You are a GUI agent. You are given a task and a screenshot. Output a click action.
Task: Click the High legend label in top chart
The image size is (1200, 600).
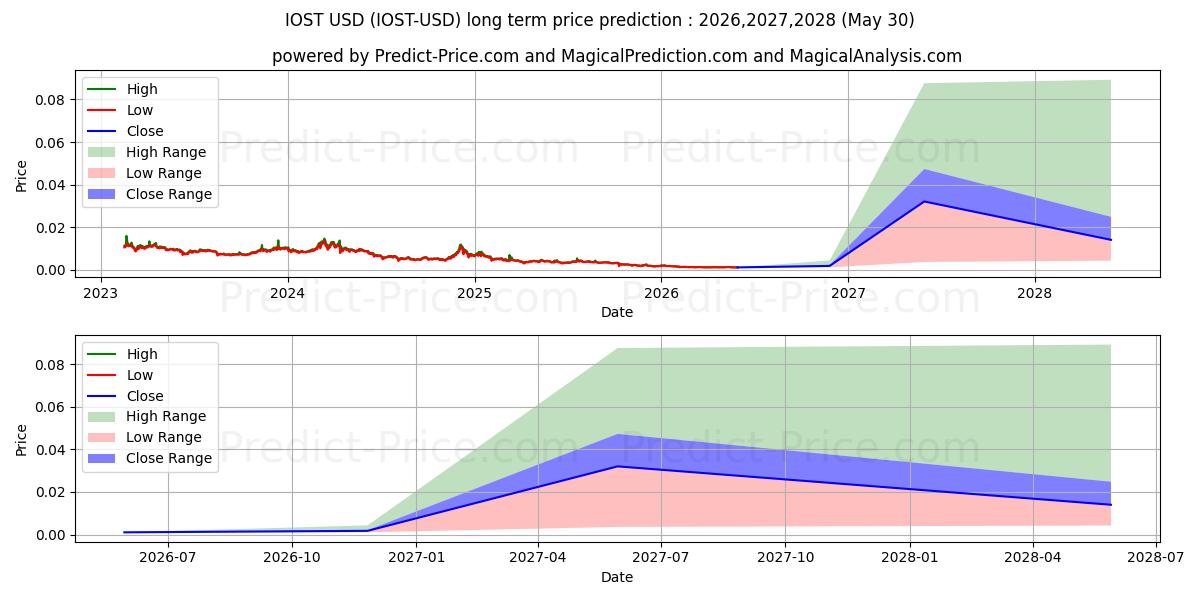tap(142, 89)
